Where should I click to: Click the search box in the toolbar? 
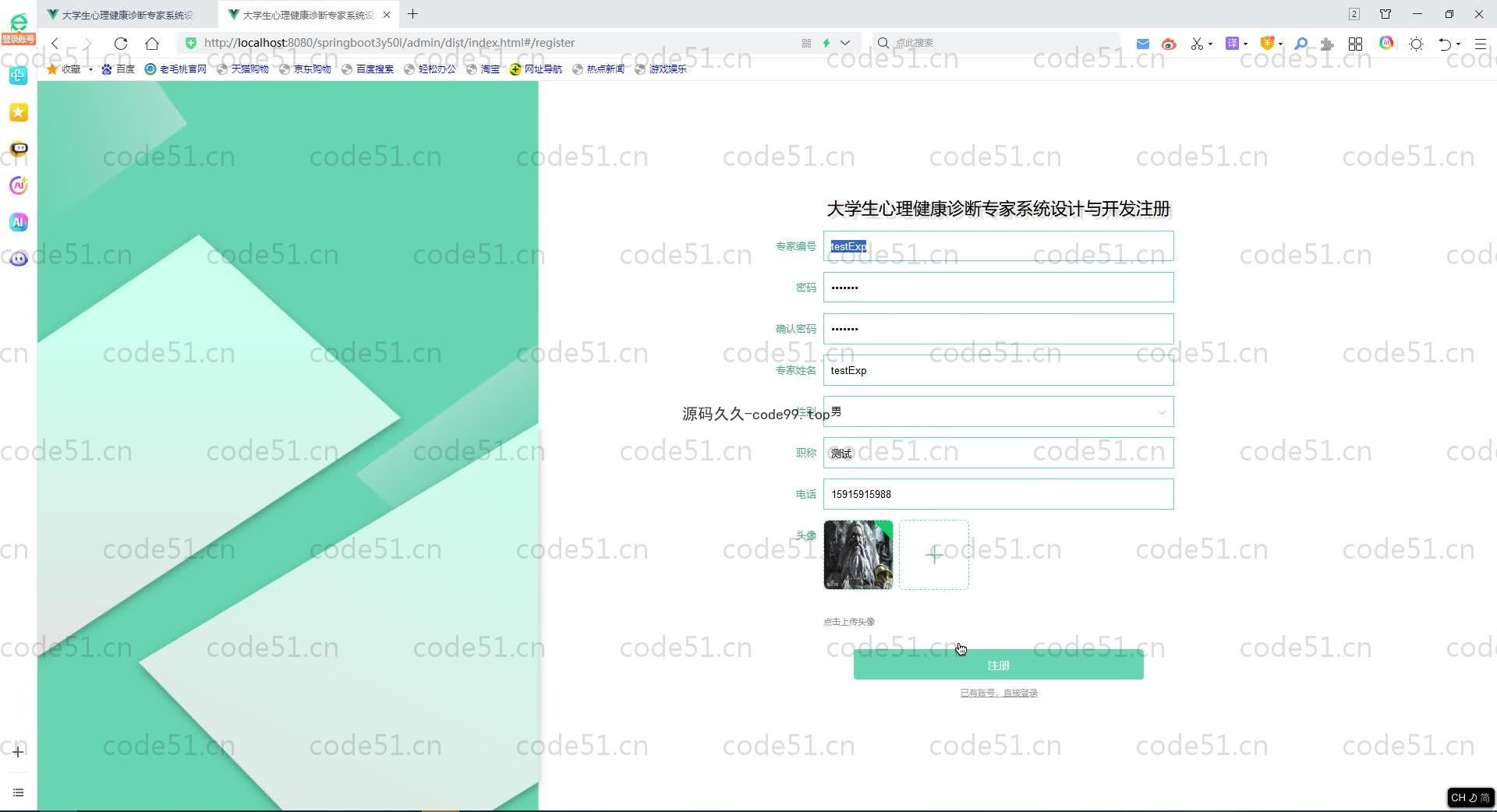(998, 43)
